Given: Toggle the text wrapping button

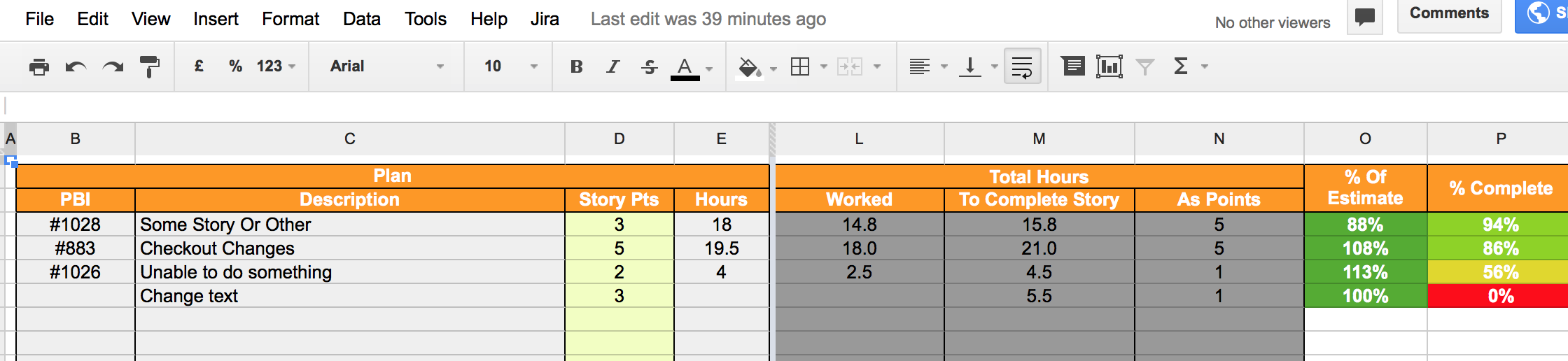Looking at the screenshot, I should point(1022,66).
